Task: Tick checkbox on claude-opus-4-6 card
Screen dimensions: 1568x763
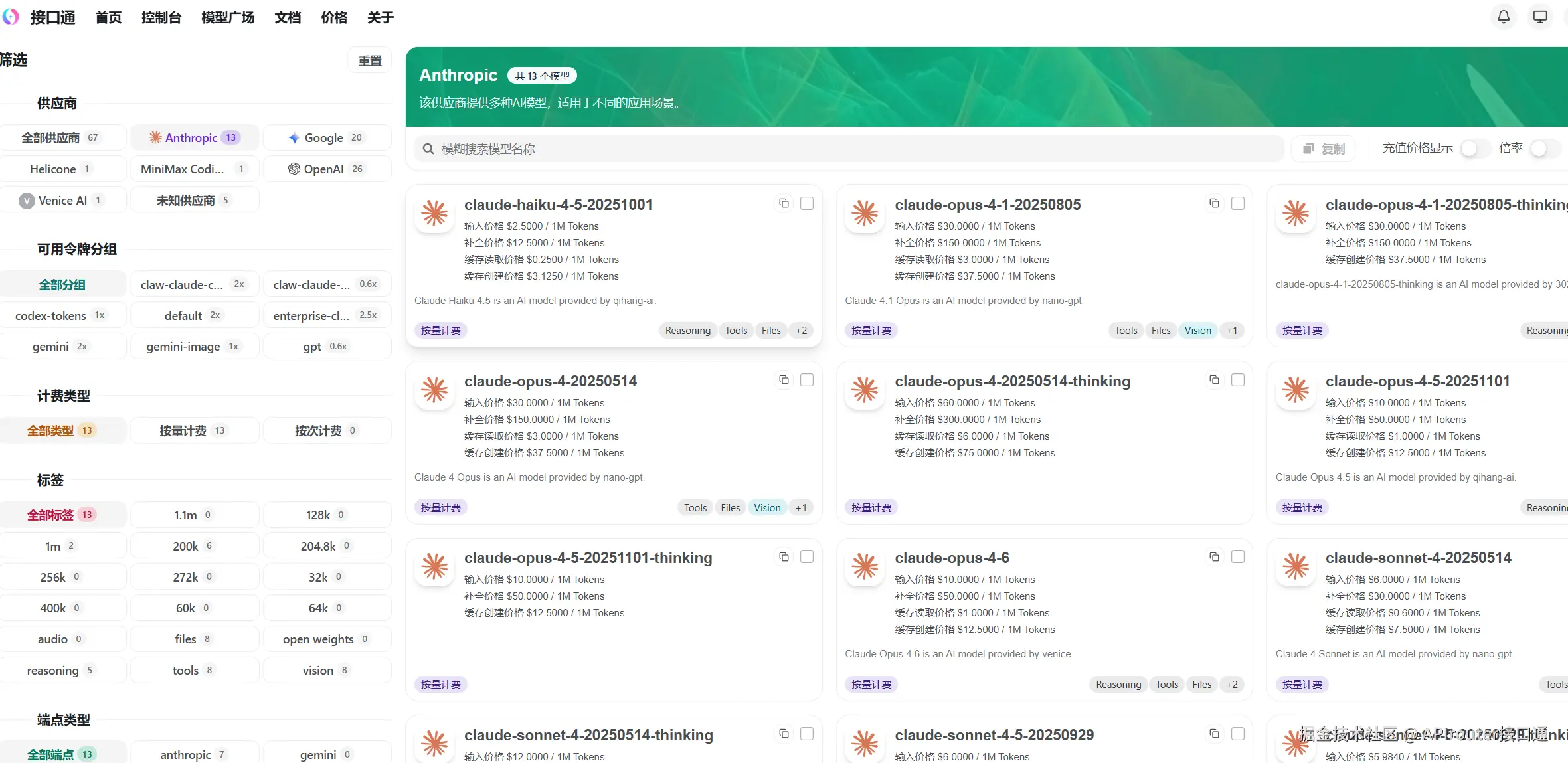Action: click(1238, 557)
